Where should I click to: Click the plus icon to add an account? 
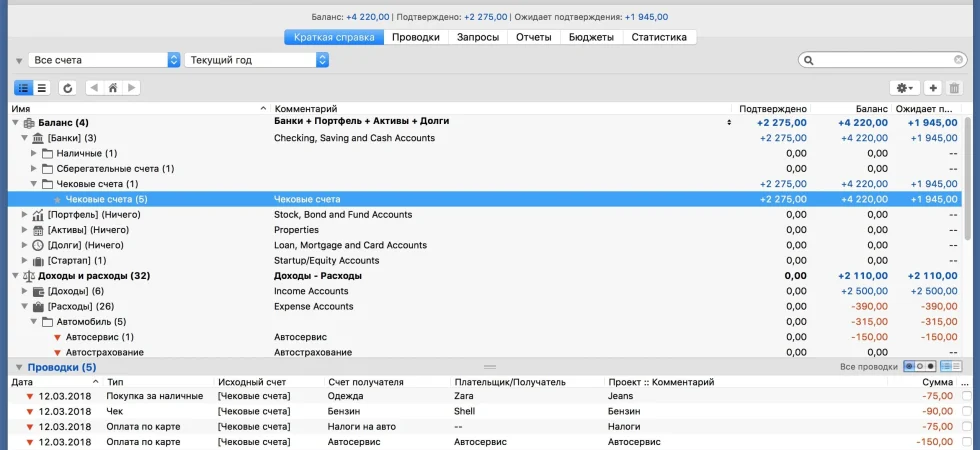click(933, 88)
